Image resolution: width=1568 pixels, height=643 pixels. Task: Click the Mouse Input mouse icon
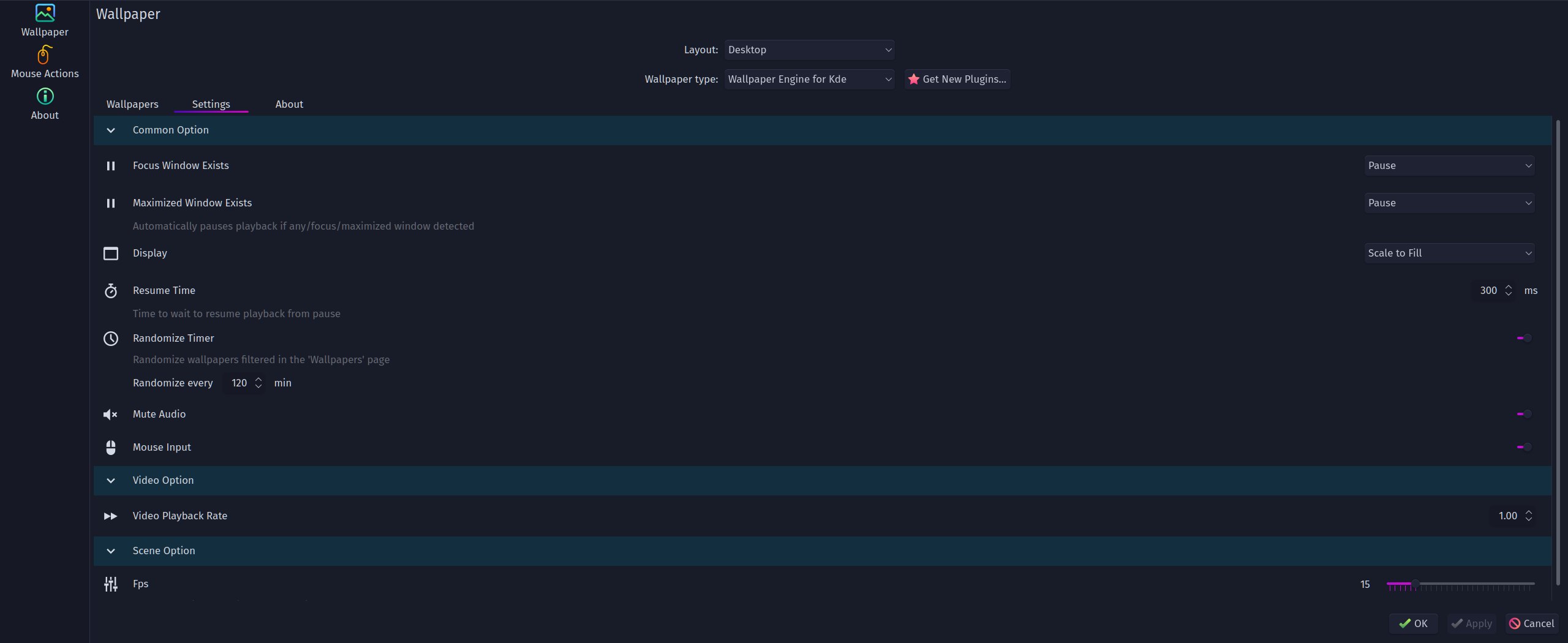click(x=111, y=448)
